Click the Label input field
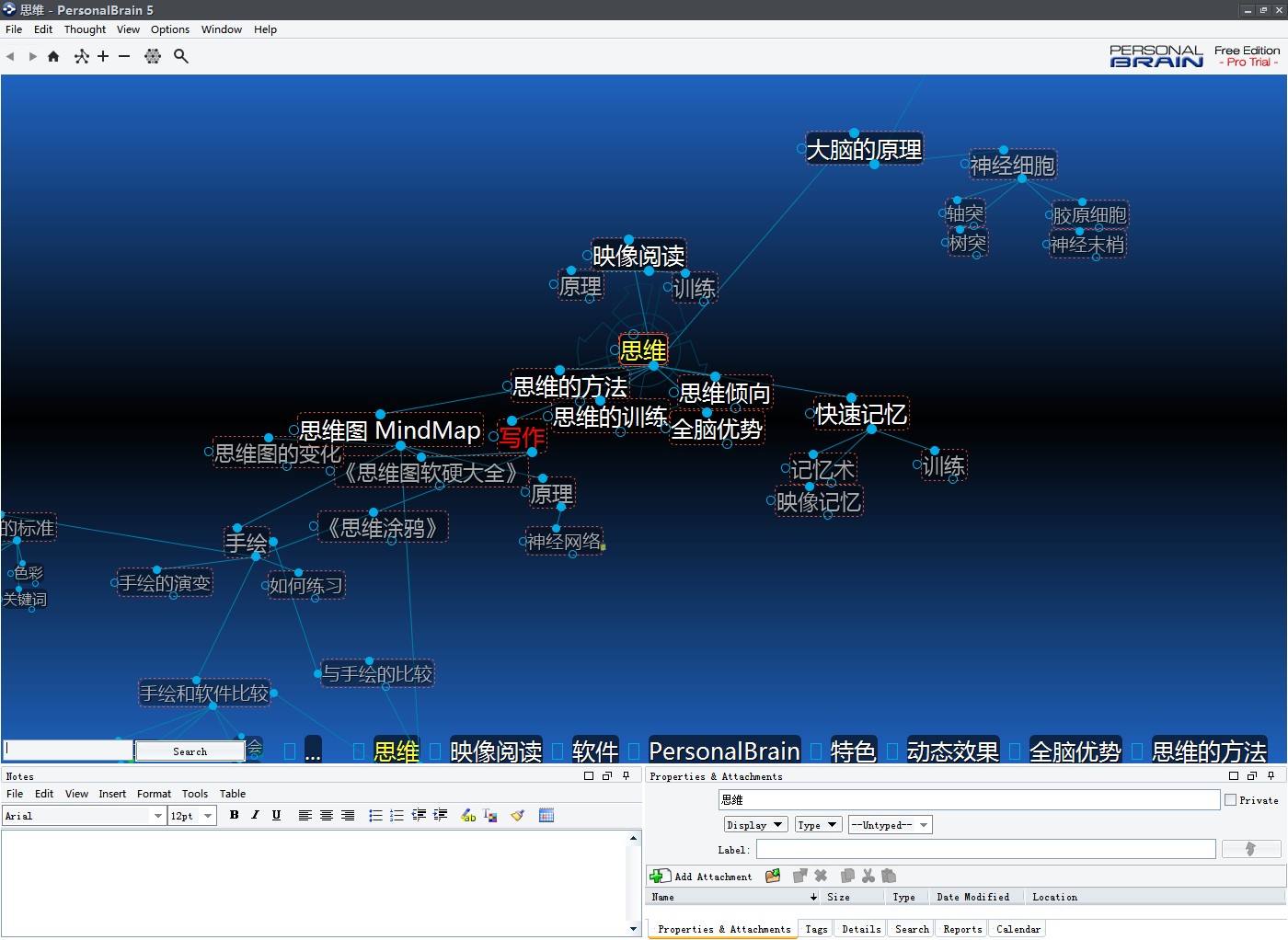This screenshot has height=940, width=1288. pyautogui.click(x=985, y=849)
